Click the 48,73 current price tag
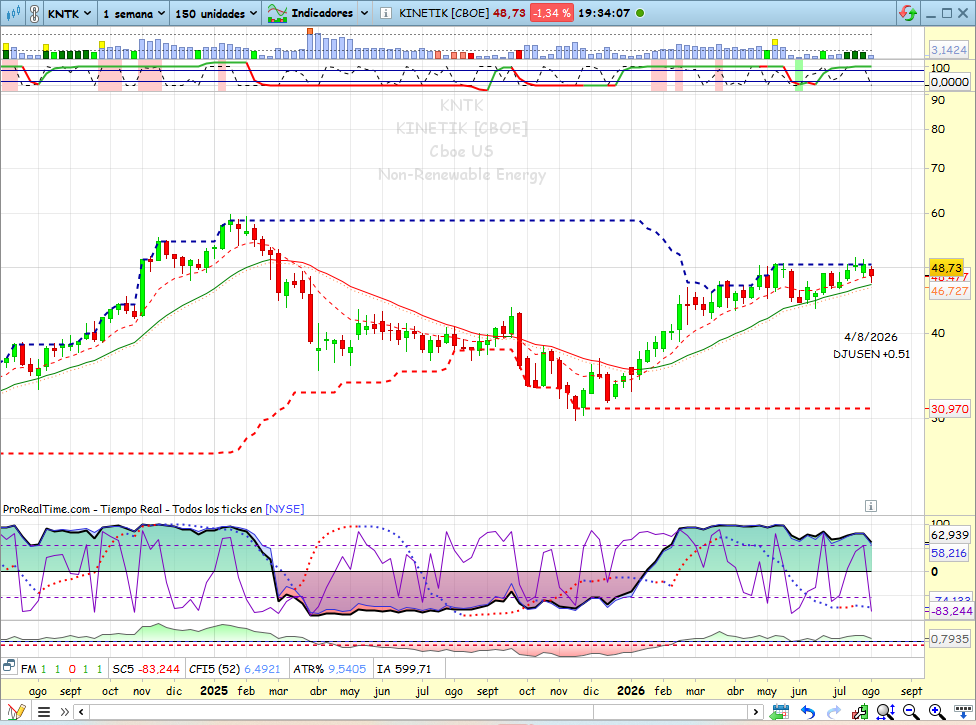 [x=946, y=268]
